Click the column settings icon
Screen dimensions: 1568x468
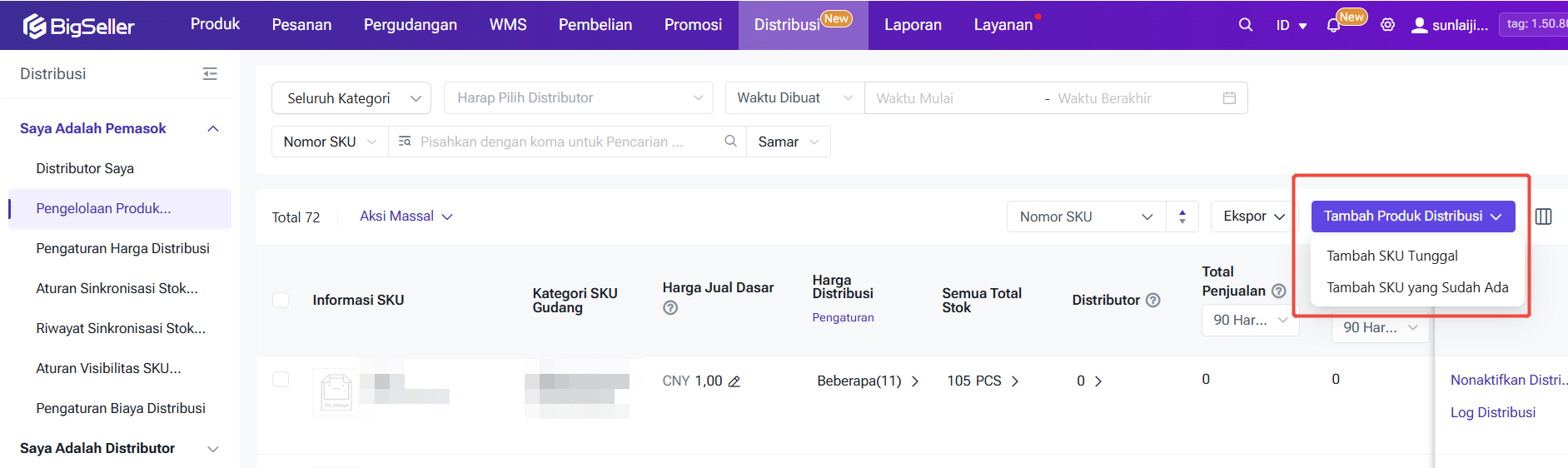[1543, 217]
